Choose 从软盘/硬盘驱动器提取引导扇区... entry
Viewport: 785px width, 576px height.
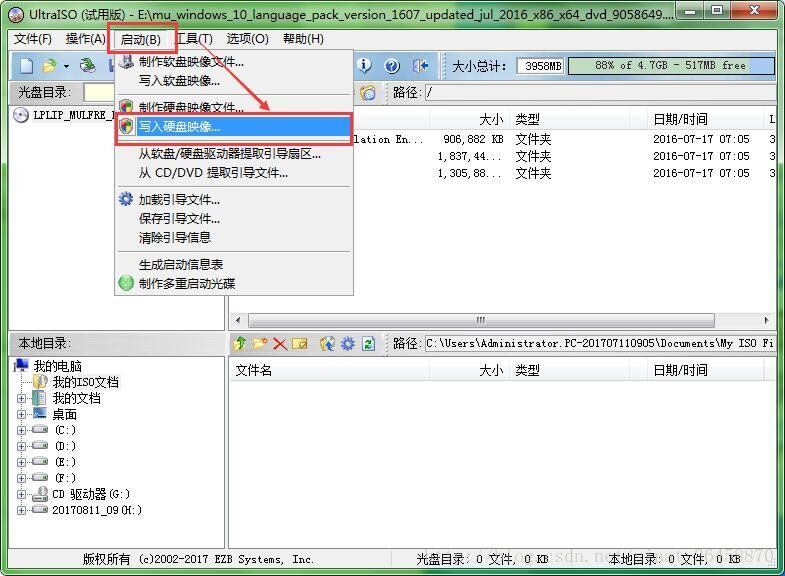tap(234, 154)
